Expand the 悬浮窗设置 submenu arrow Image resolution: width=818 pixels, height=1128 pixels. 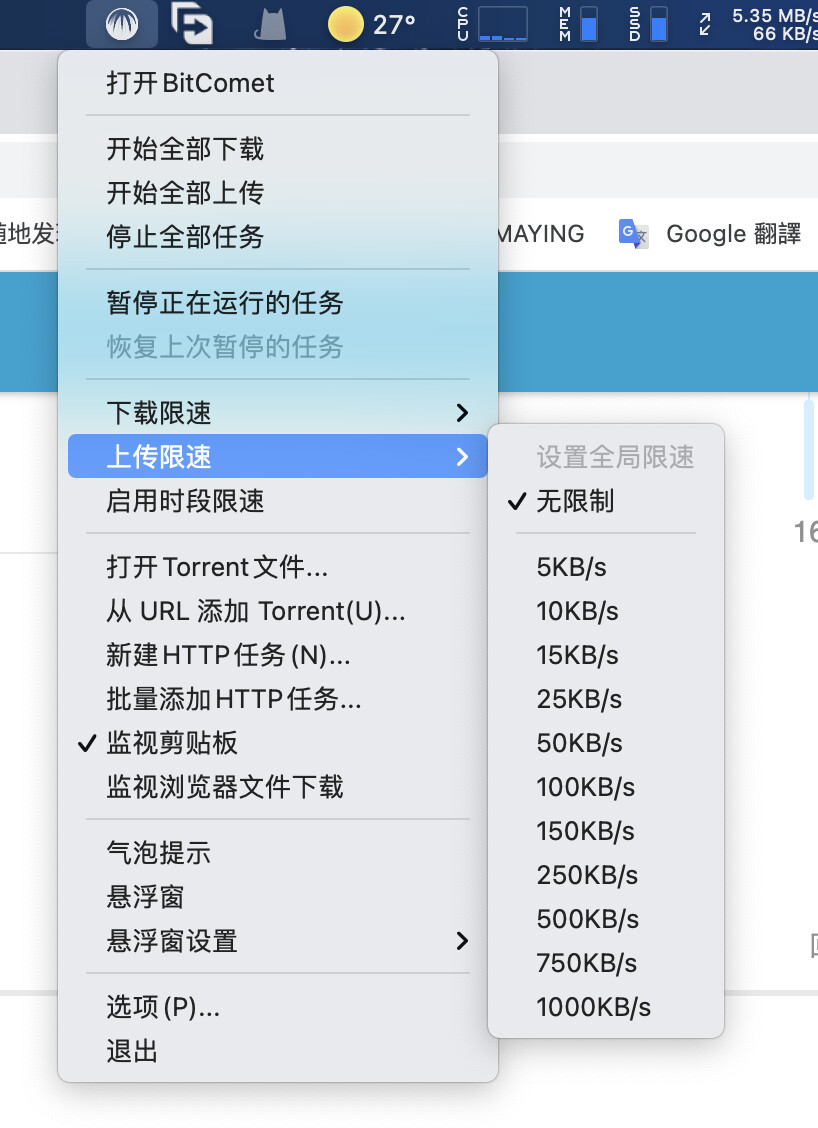click(x=462, y=941)
